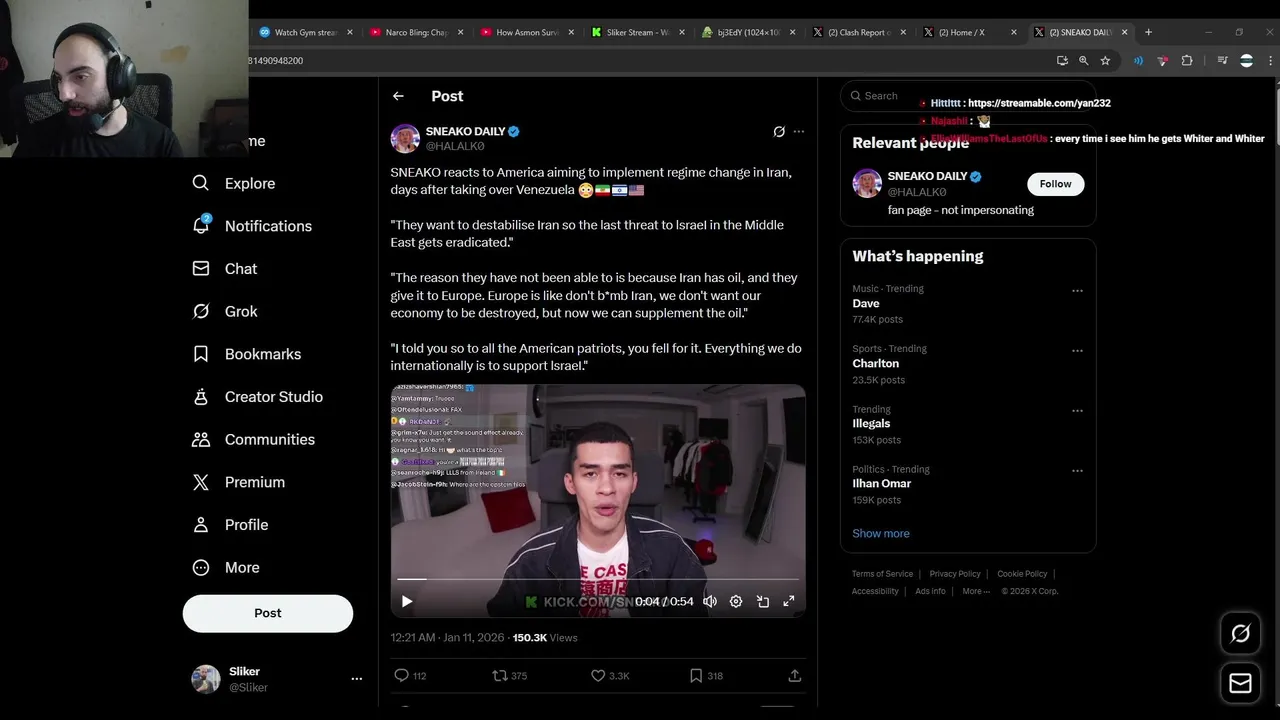1280x720 pixels.
Task: Open the browser profile avatar icon
Action: (x=1246, y=61)
